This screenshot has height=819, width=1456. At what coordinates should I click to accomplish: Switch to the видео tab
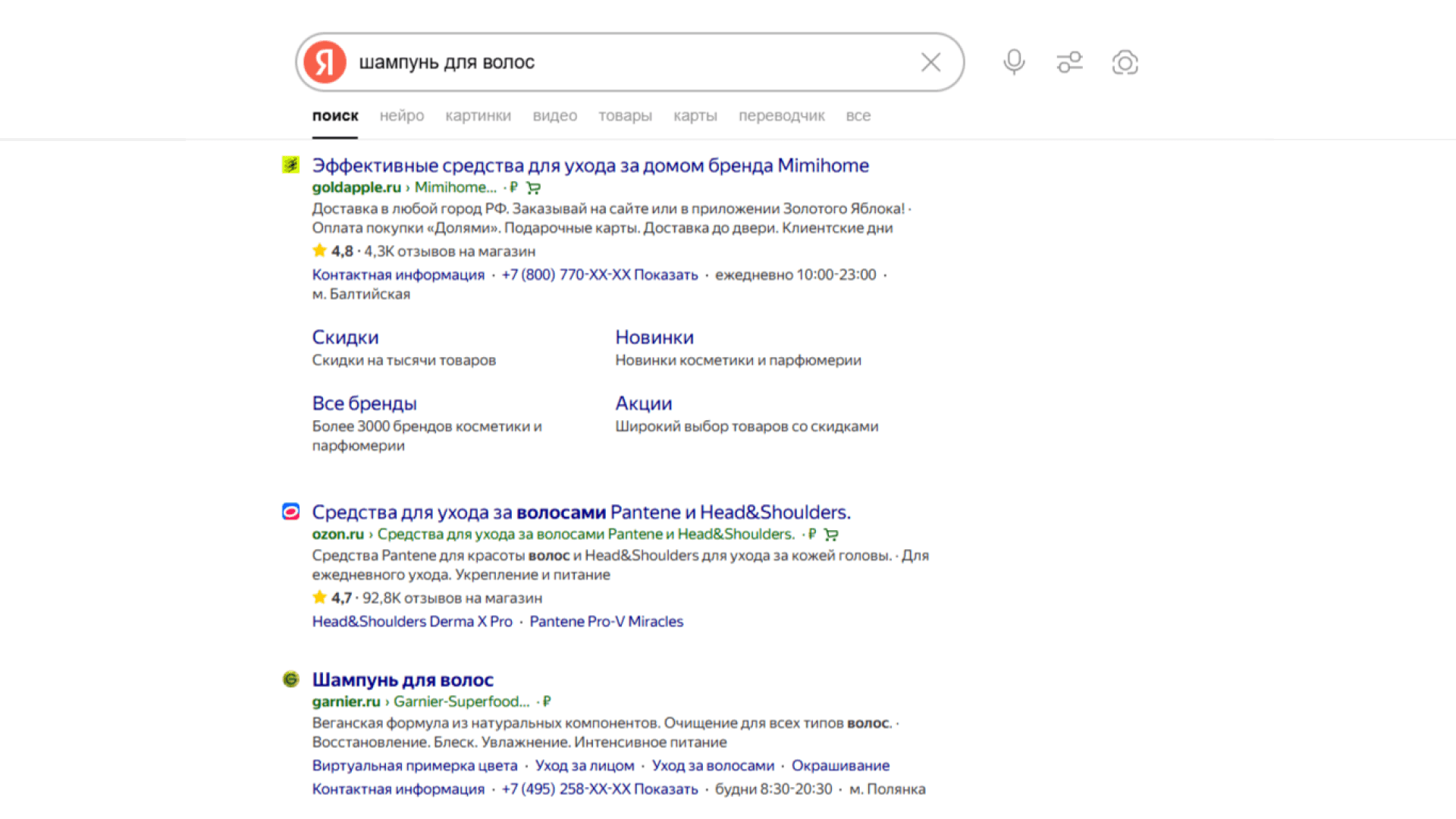pos(554,116)
